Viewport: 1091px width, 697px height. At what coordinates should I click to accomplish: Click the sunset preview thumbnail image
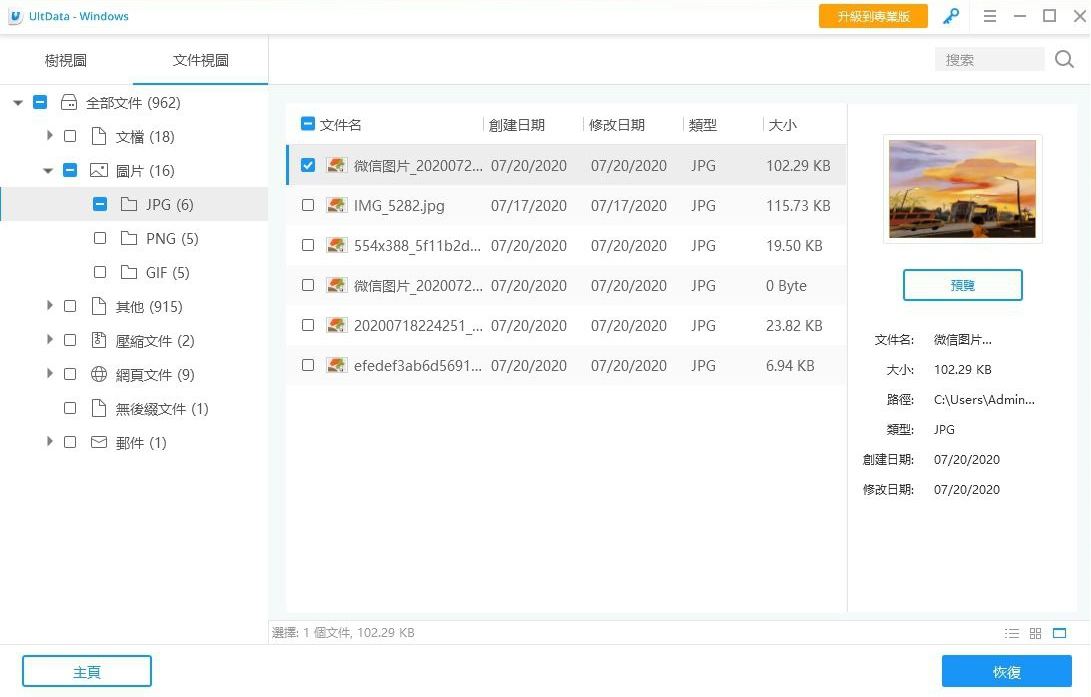(x=962, y=189)
